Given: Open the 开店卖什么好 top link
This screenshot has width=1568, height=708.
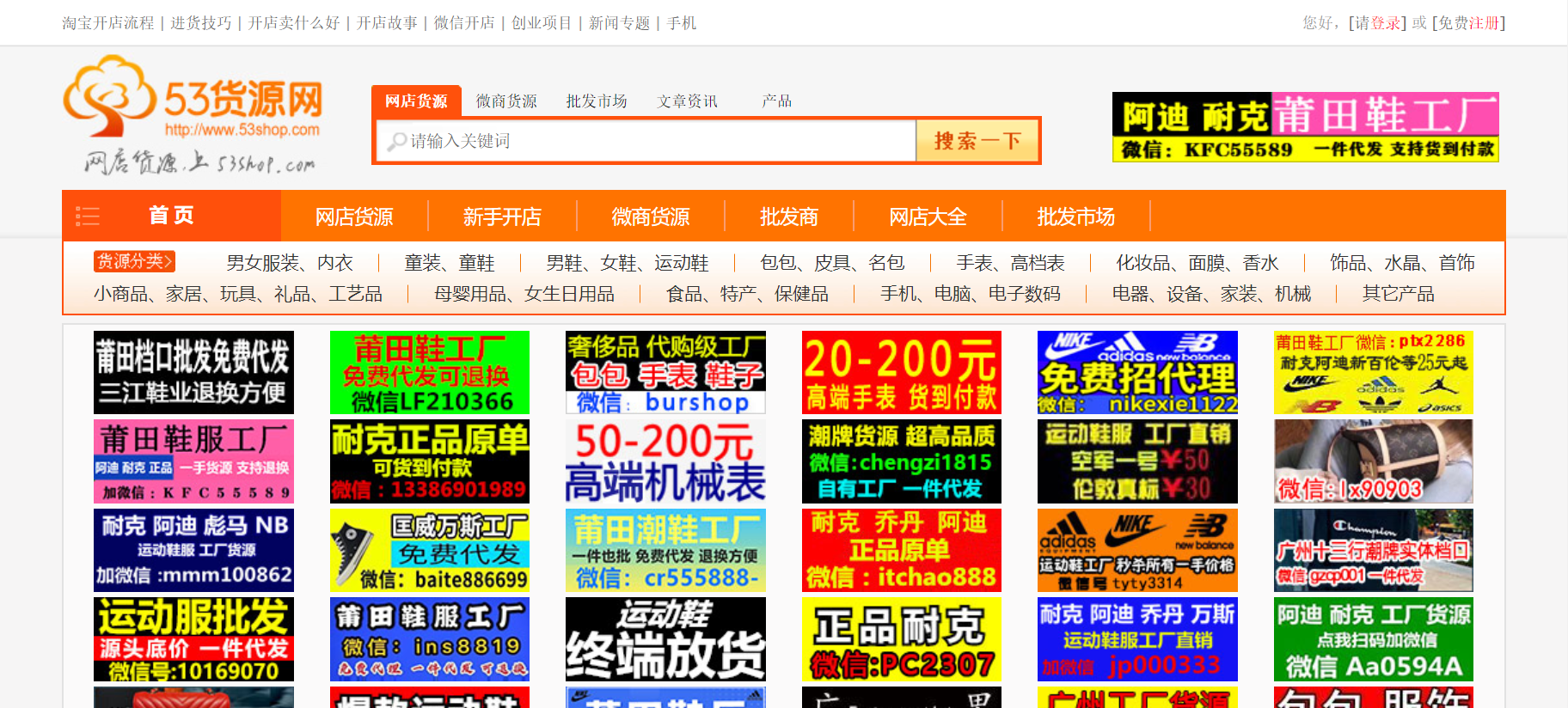Looking at the screenshot, I should click(x=294, y=23).
